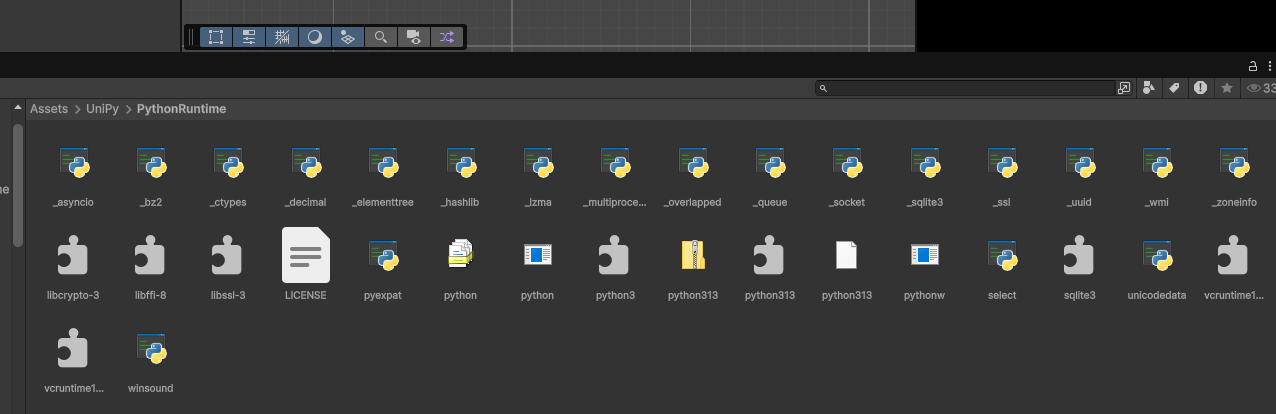Select the select Python module file
Viewport: 1276px width, 414px height.
point(1001,268)
